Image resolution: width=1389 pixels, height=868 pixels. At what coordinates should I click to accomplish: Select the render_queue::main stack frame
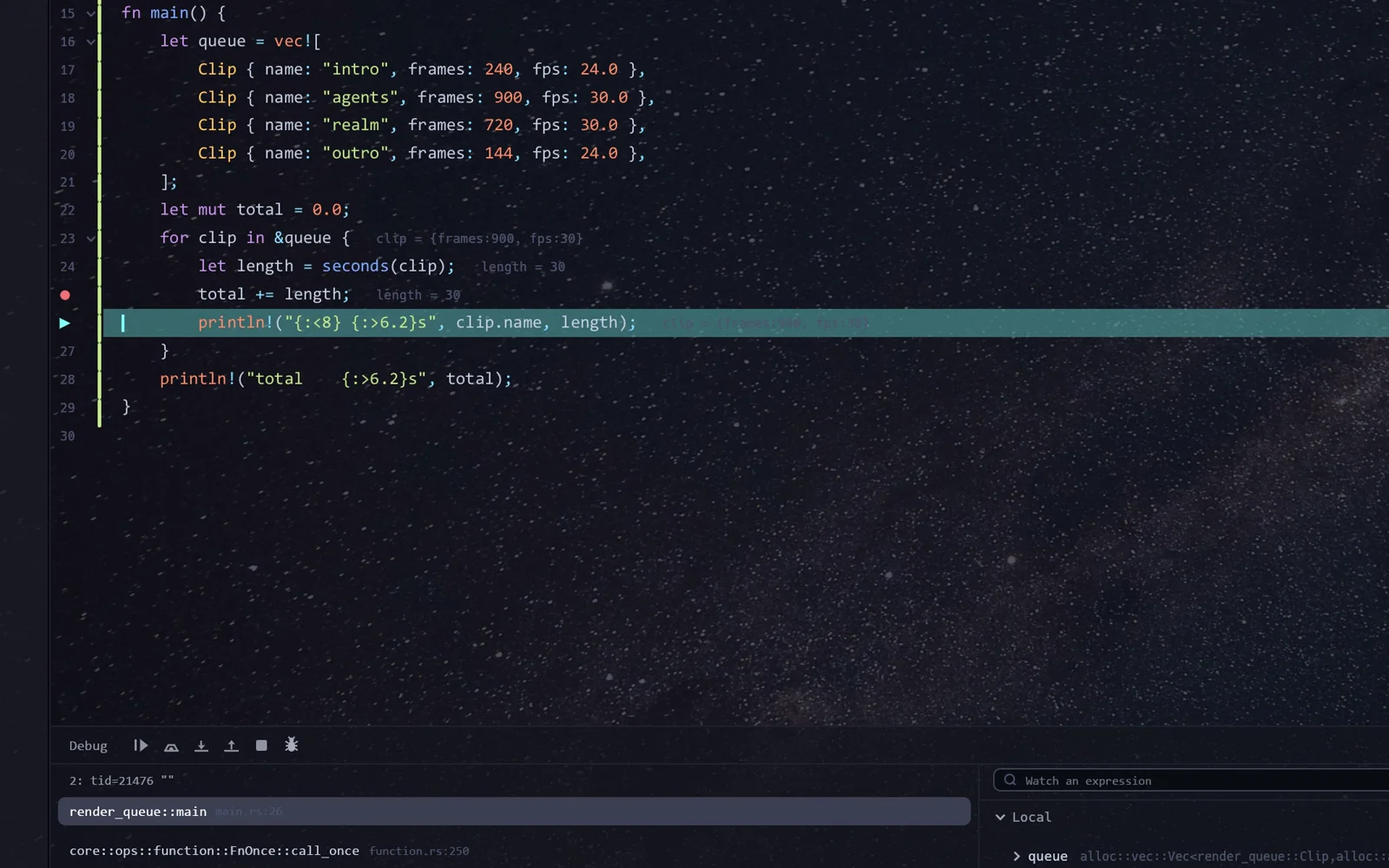click(514, 812)
